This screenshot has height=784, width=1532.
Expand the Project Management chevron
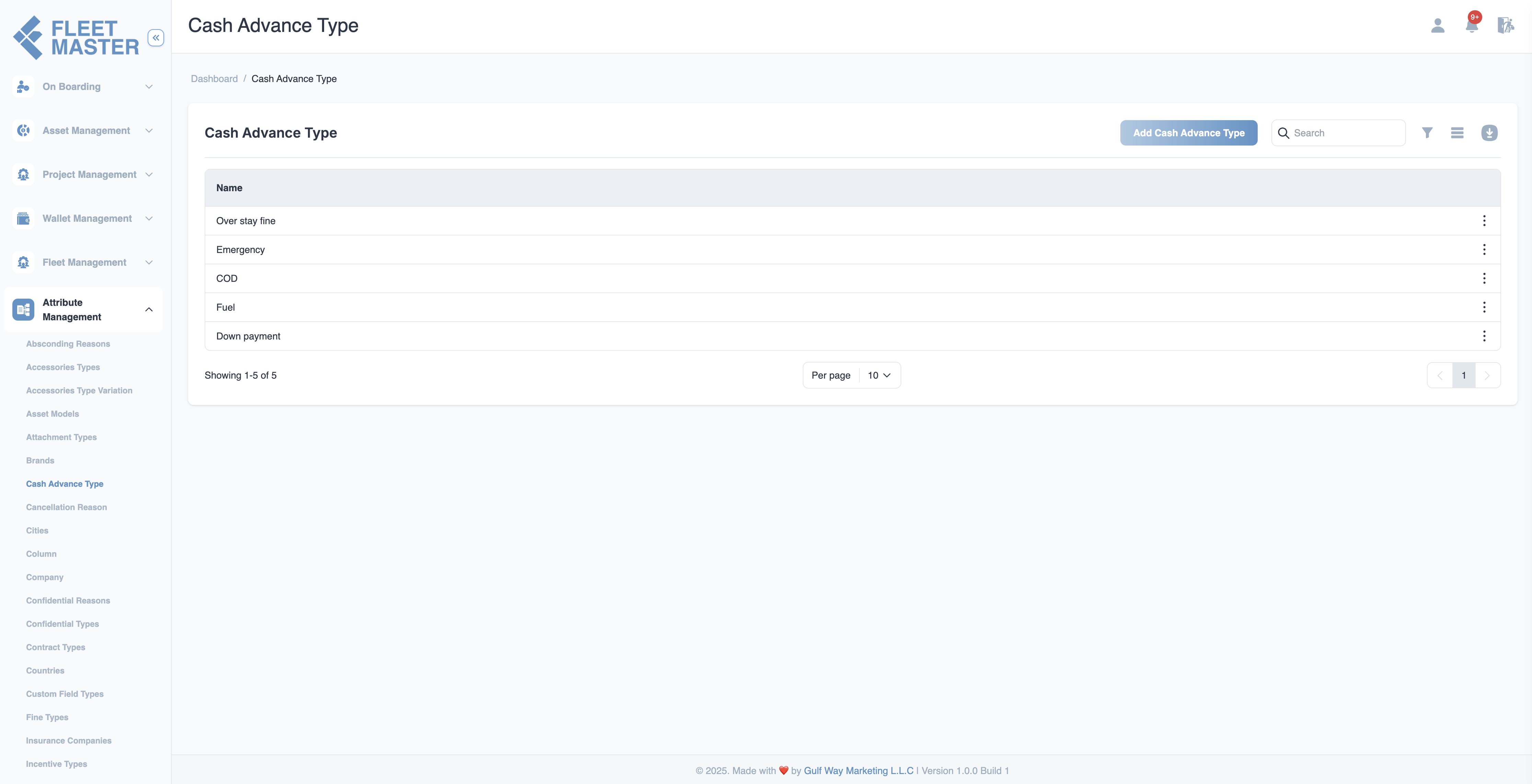click(x=149, y=175)
